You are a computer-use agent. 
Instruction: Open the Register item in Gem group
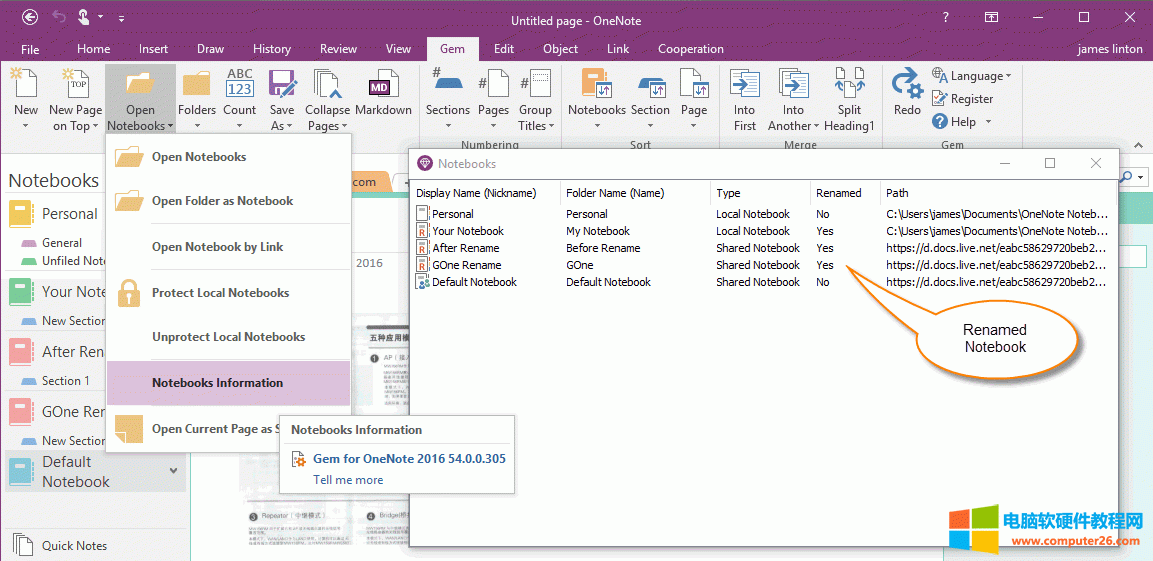(x=963, y=99)
